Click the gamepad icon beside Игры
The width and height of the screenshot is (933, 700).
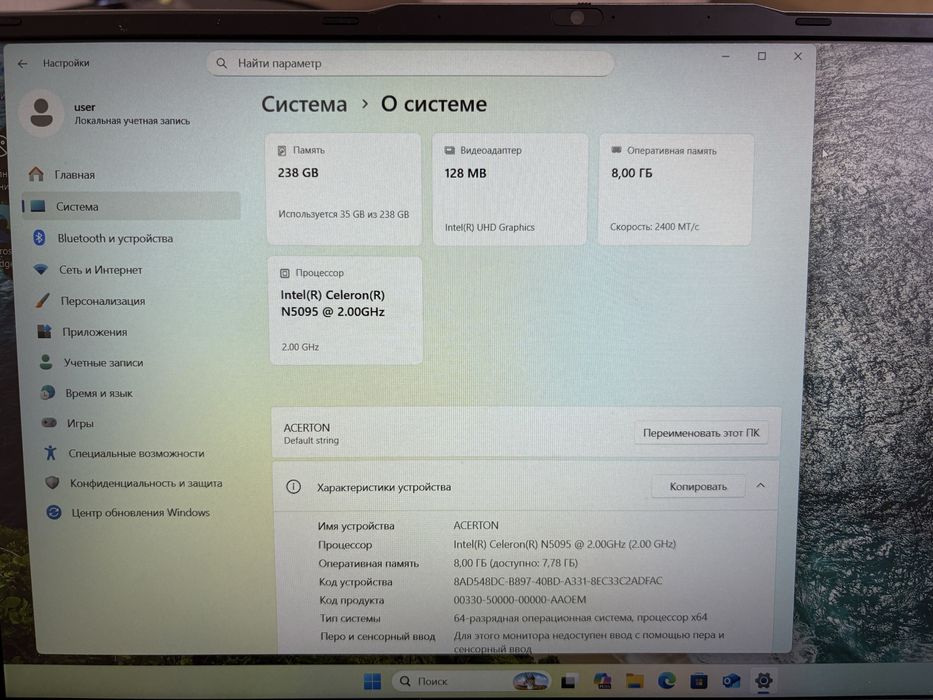pyautogui.click(x=49, y=423)
